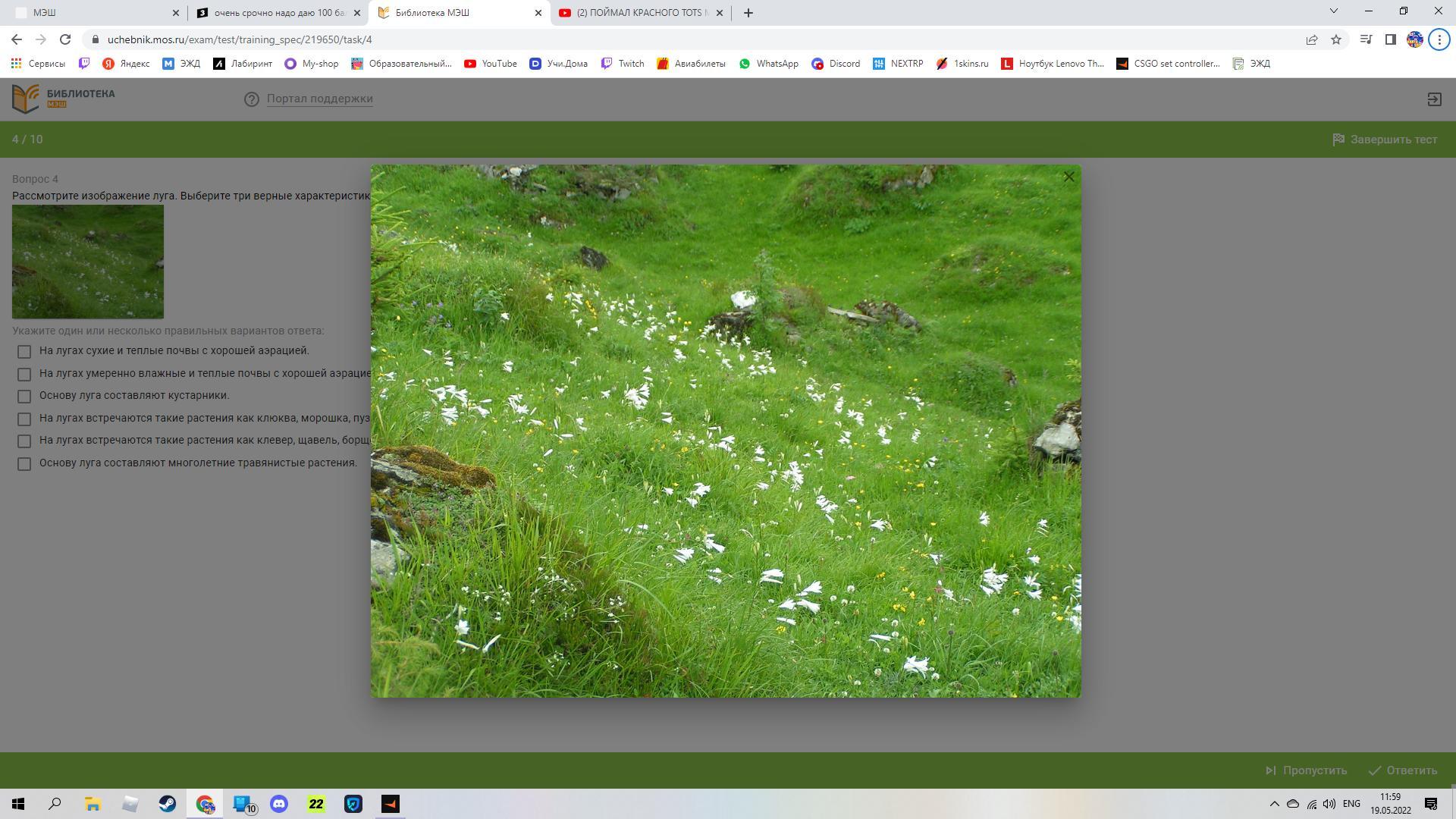This screenshot has height=819, width=1456.
Task: Click the share page icon in address bar
Action: 1311,39
